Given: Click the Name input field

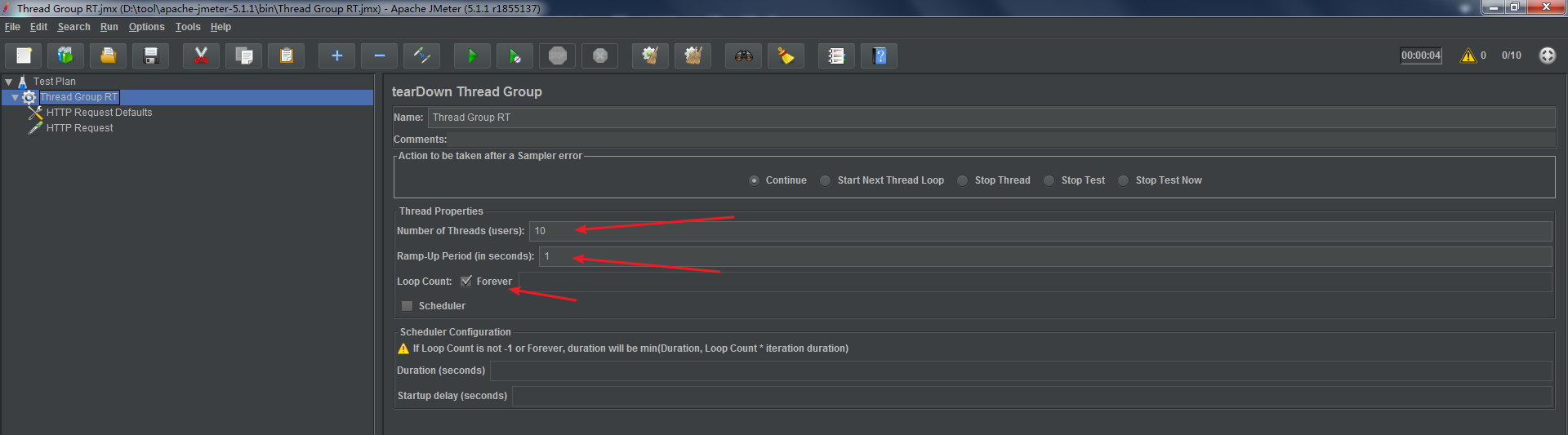Looking at the screenshot, I should (x=991, y=118).
